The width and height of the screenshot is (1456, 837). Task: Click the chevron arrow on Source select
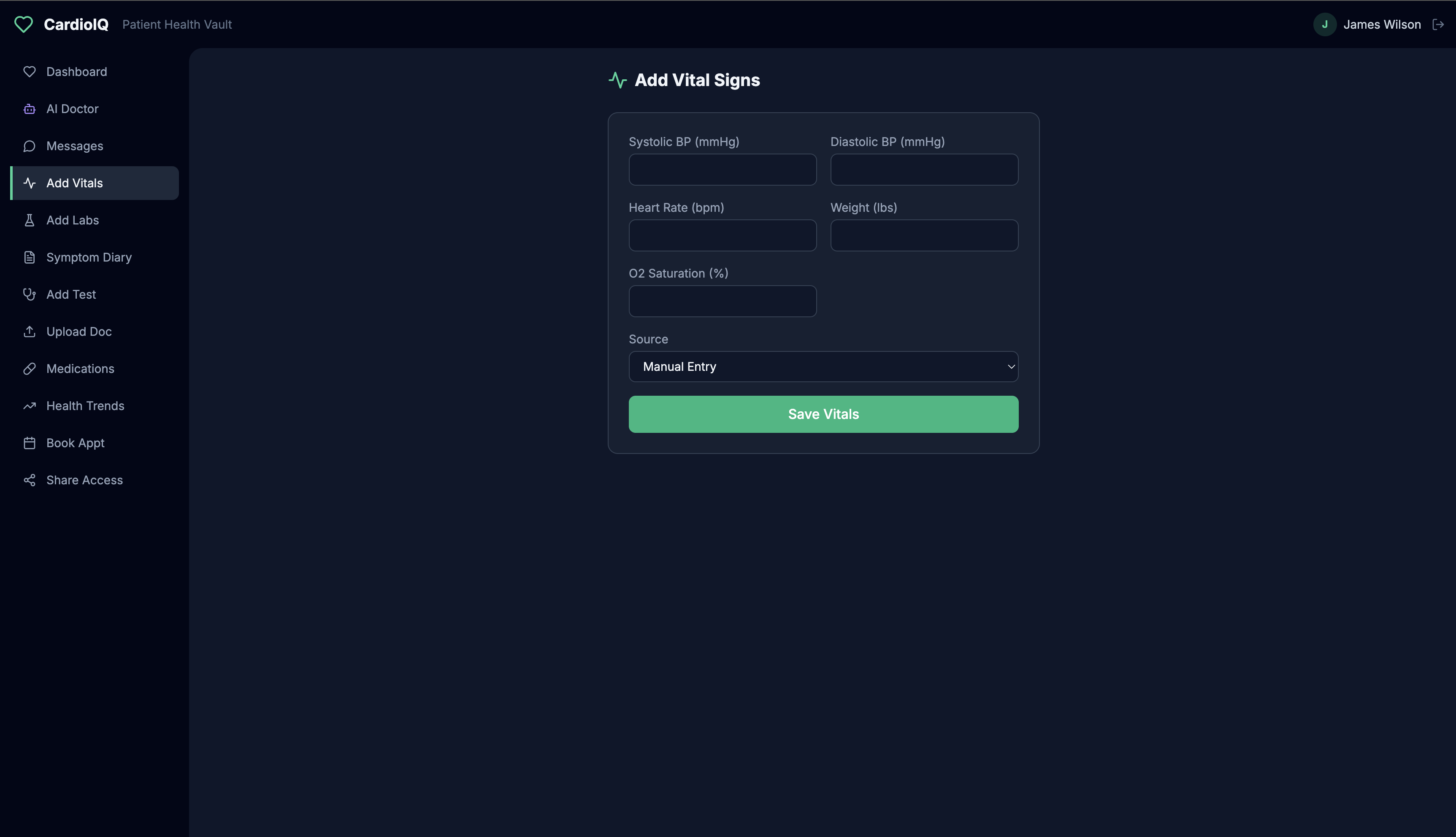(x=1011, y=367)
